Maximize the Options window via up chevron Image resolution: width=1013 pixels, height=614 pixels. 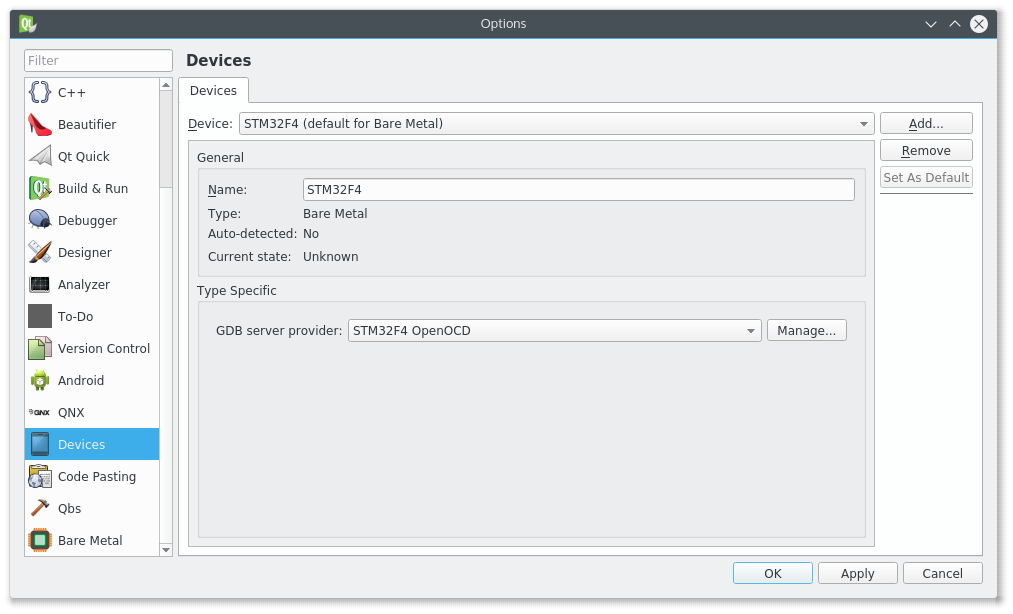point(954,24)
